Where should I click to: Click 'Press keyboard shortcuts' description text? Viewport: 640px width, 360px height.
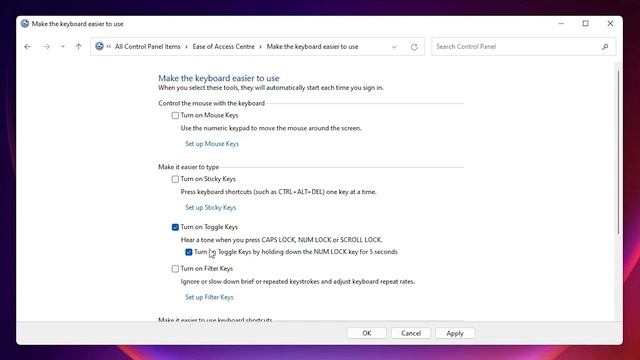[278, 192]
